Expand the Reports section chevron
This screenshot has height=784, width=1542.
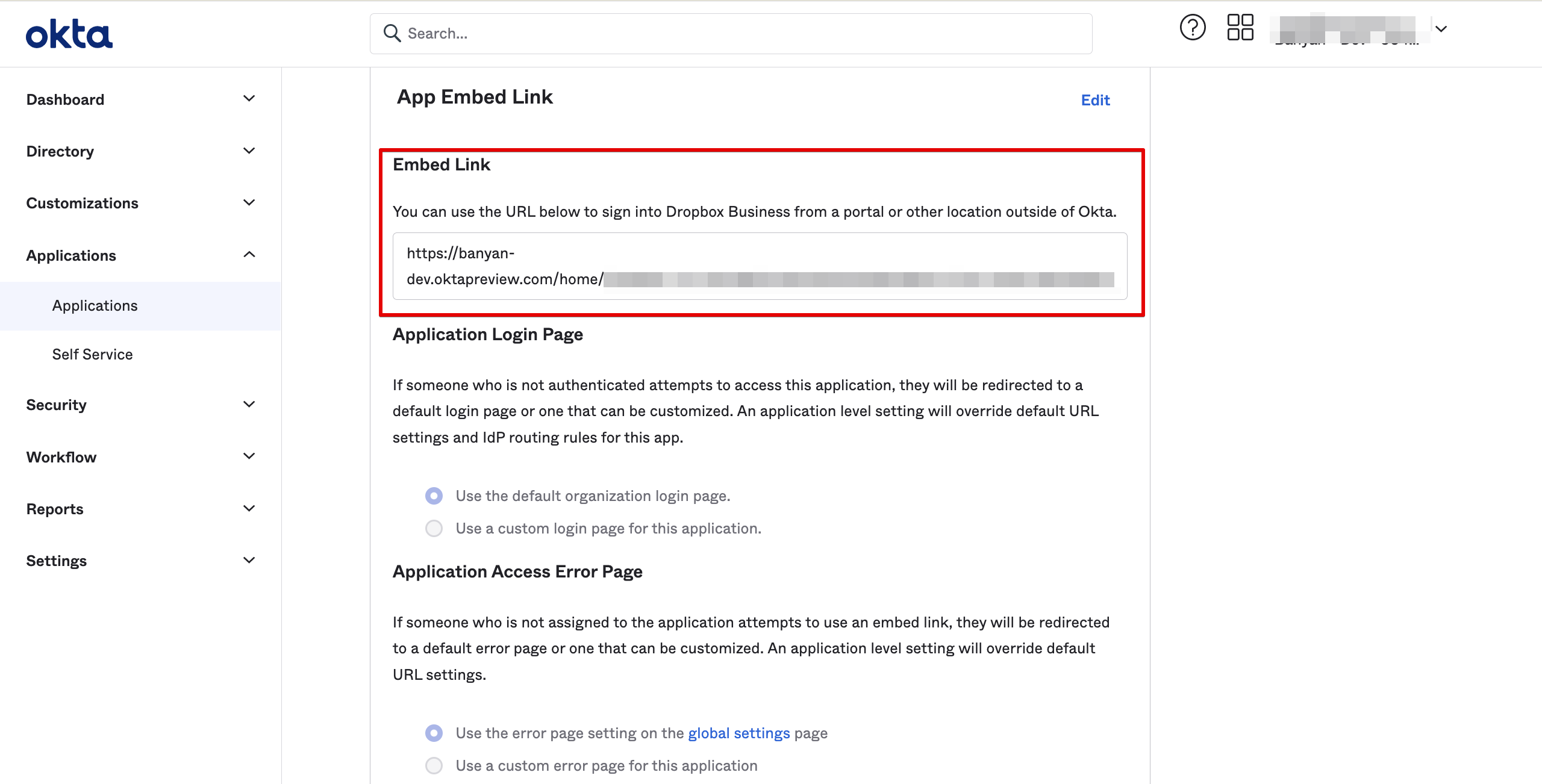(x=249, y=508)
